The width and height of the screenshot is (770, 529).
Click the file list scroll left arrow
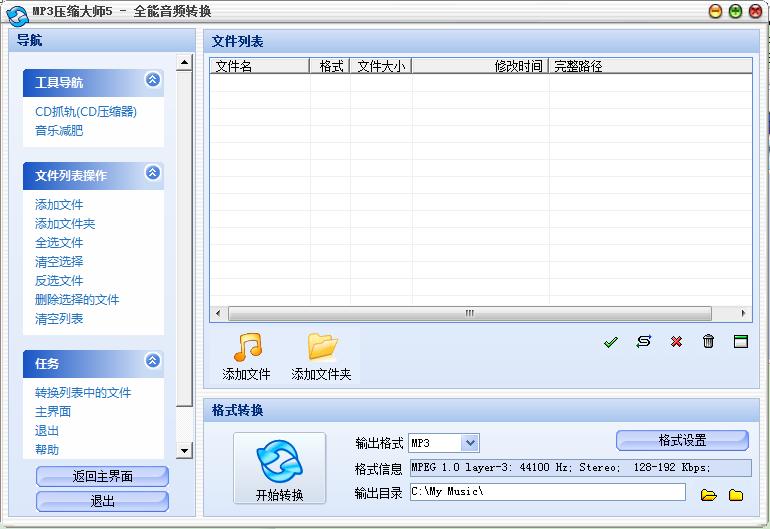tap(219, 313)
